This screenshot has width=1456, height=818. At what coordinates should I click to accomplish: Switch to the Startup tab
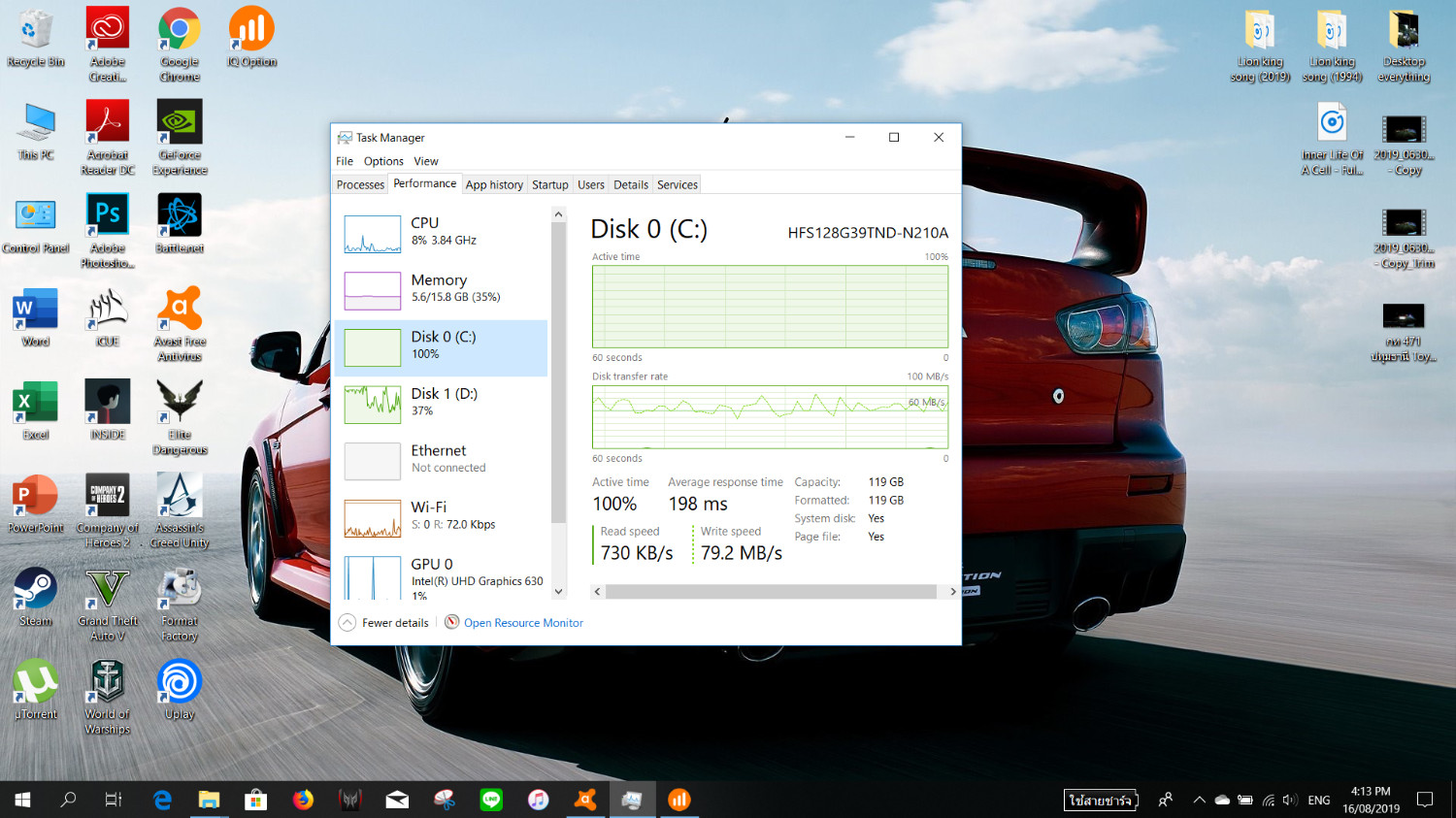(550, 184)
